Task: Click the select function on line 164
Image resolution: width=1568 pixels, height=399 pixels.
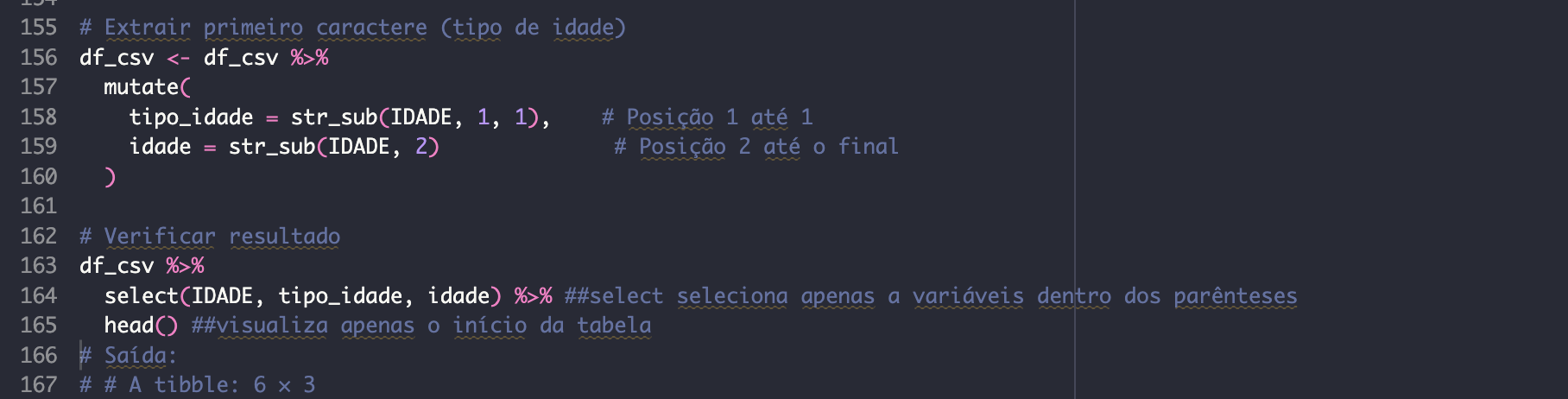Action: click(x=141, y=296)
